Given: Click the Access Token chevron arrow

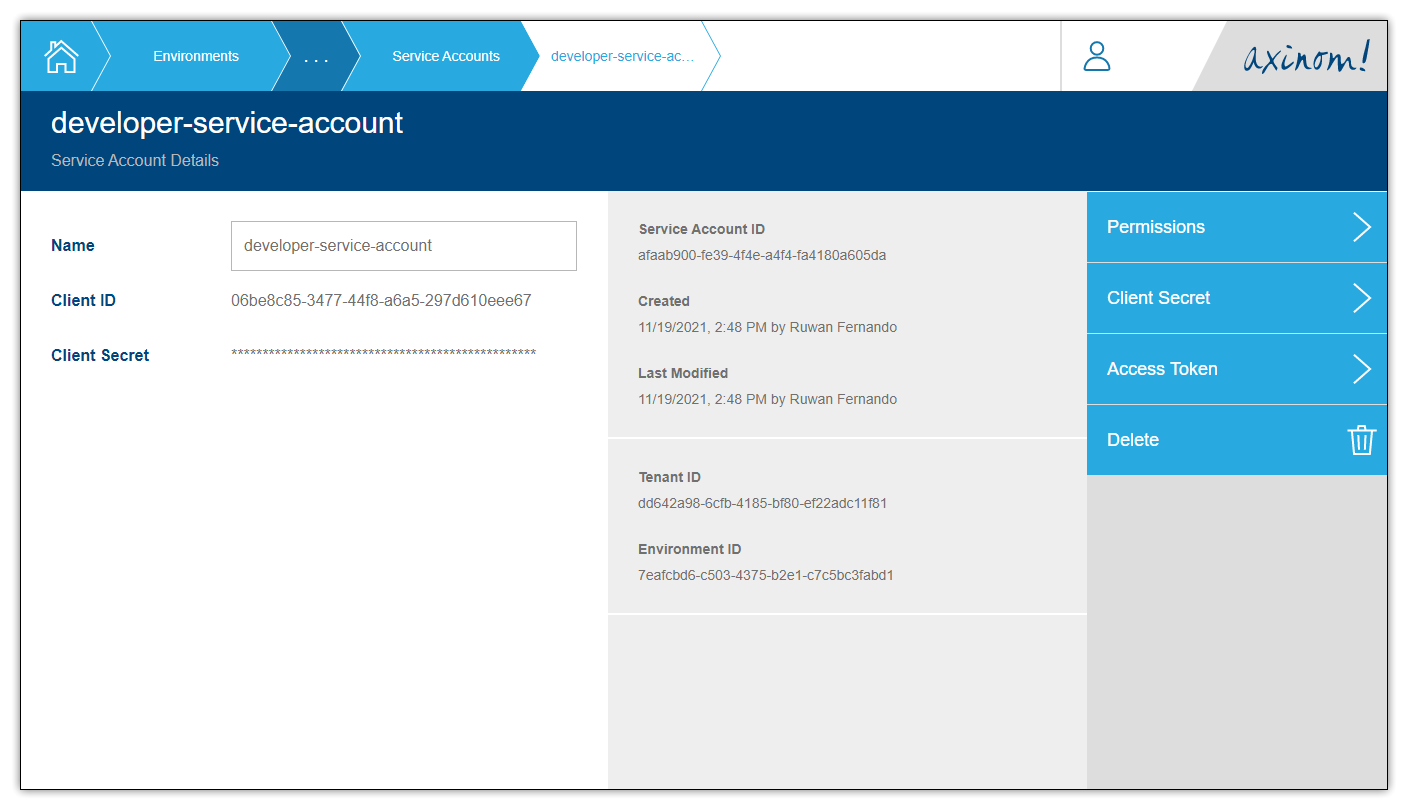Looking at the screenshot, I should click(x=1362, y=369).
